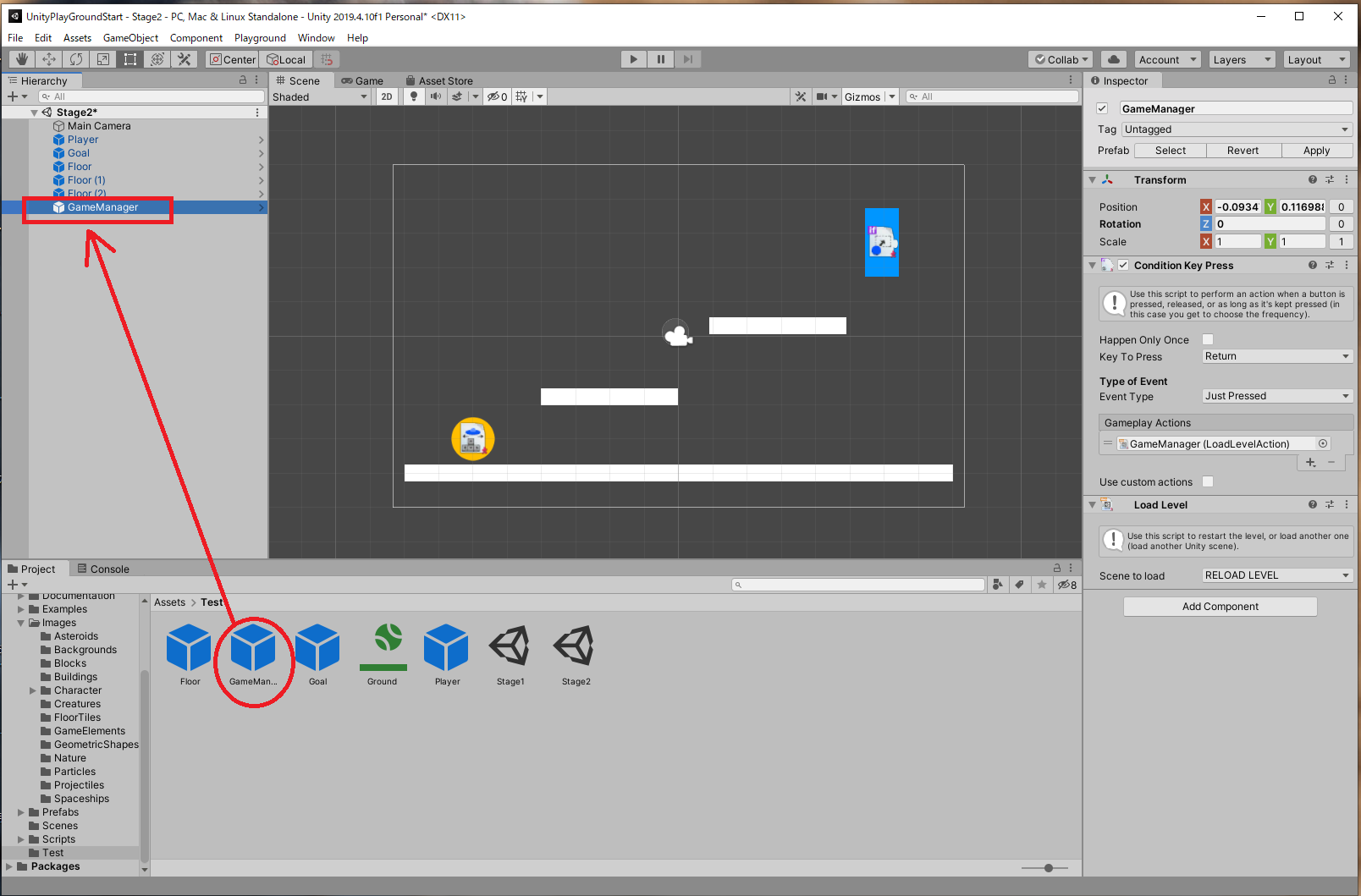Click the object picker for GameManager LoadLevelAction
The width and height of the screenshot is (1361, 896).
click(1323, 443)
